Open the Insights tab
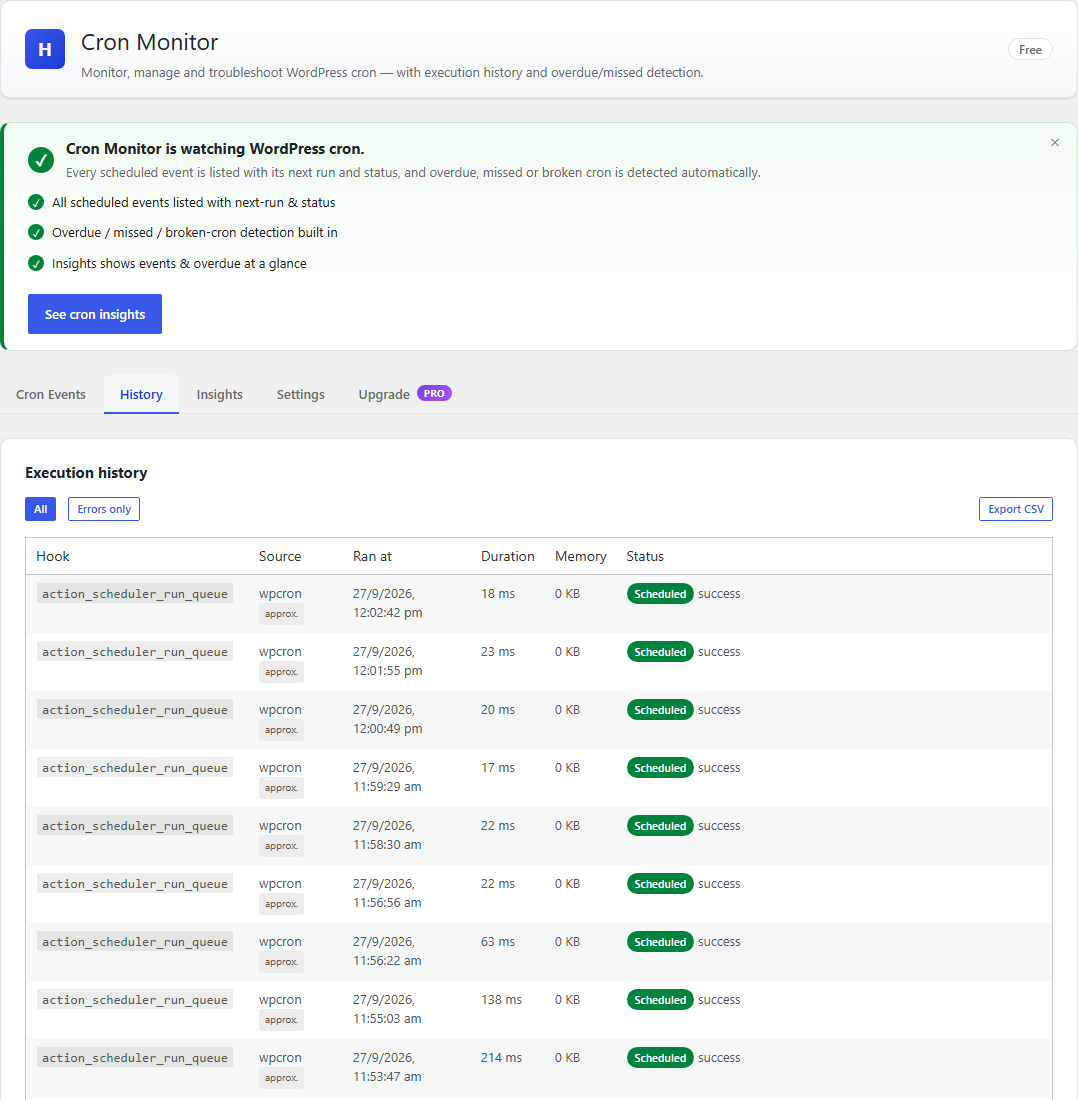The width and height of the screenshot is (1078, 1100). click(x=220, y=394)
